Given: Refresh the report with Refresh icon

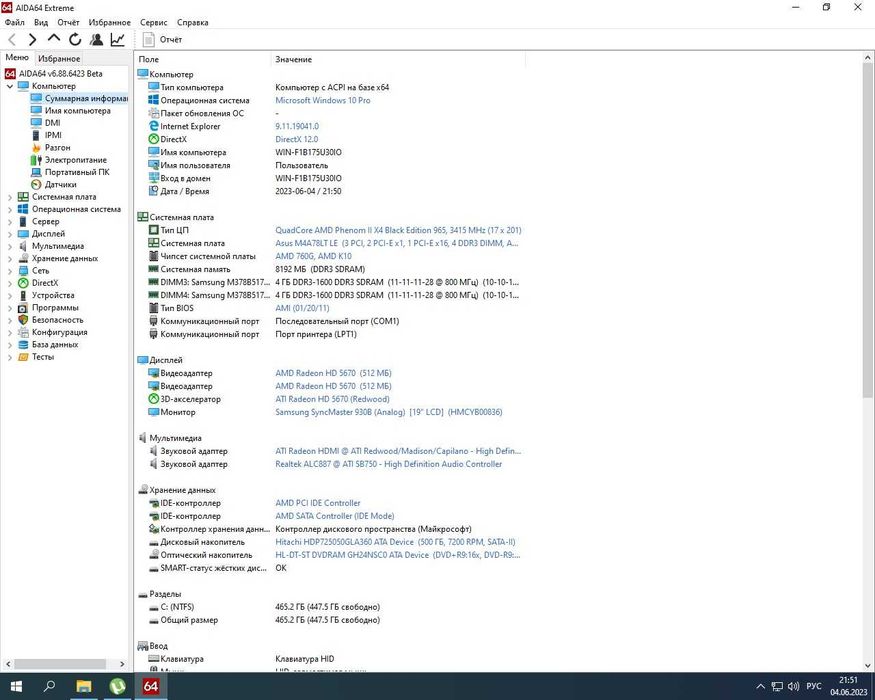Looking at the screenshot, I should [75, 40].
